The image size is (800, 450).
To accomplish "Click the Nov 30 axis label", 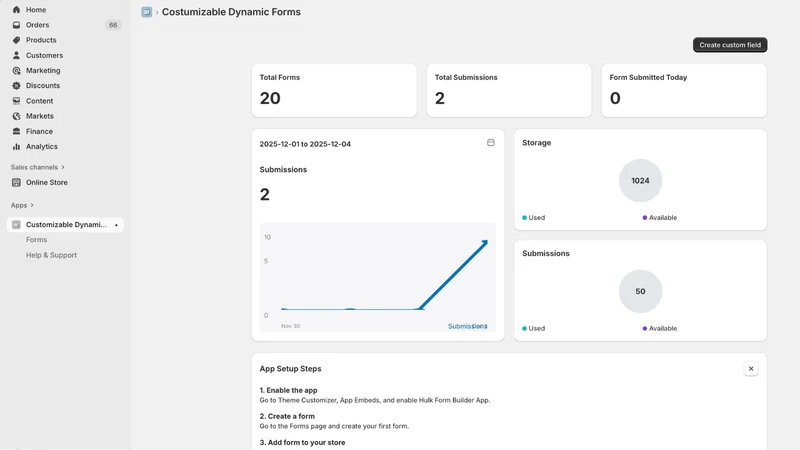I will point(290,326).
